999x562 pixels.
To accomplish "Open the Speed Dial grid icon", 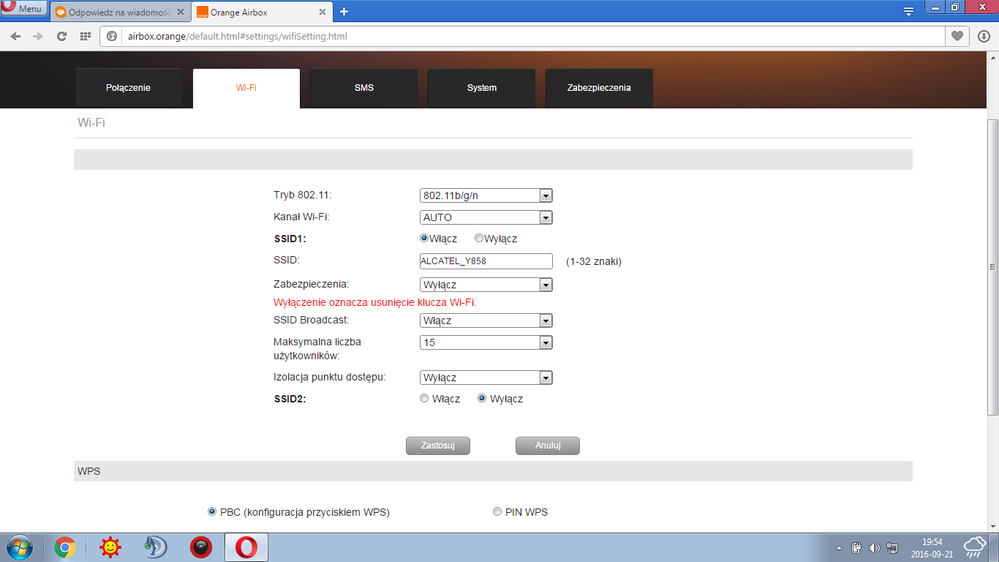I will pyautogui.click(x=86, y=36).
